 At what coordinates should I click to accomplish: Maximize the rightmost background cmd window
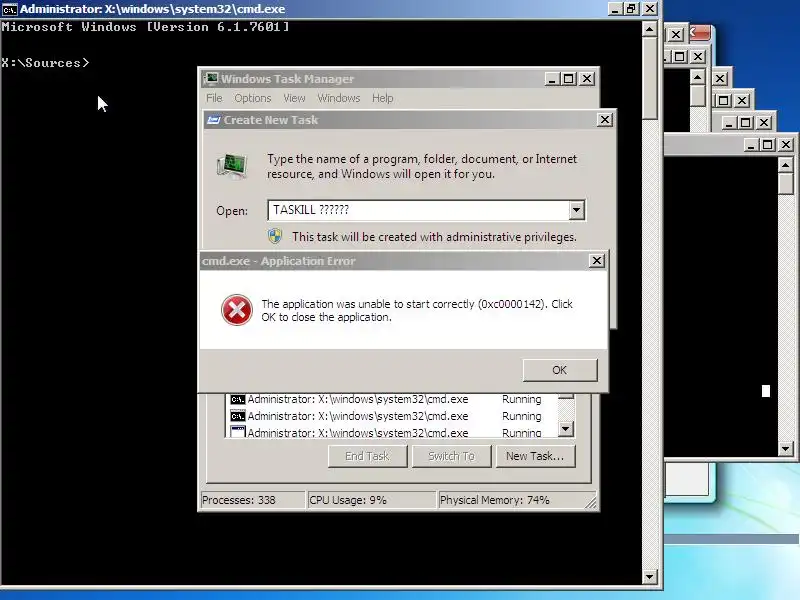pos(768,145)
